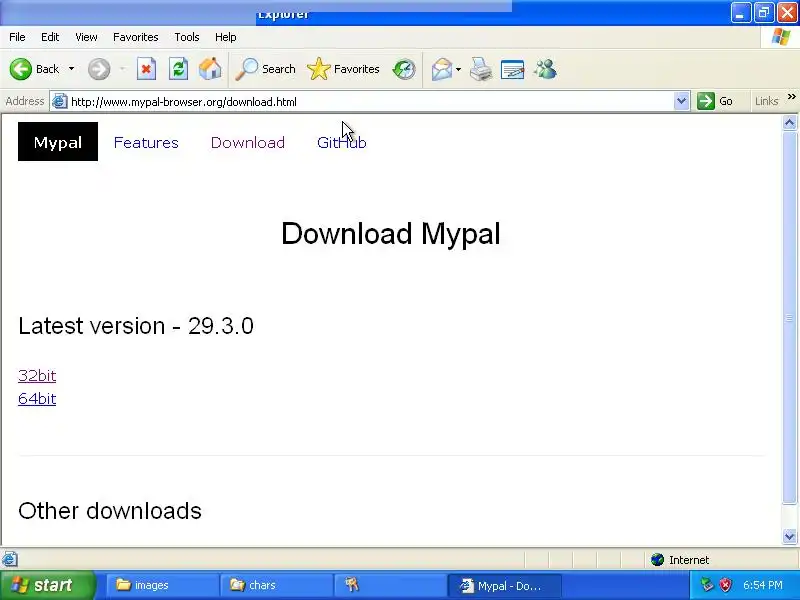Open the Search magnifier toolbar button
The height and width of the screenshot is (600, 800).
tap(265, 69)
